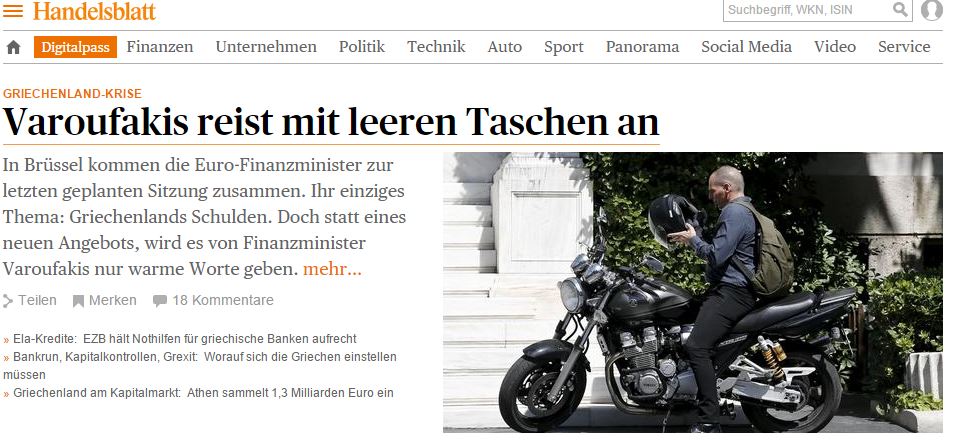Open the Digitalpass tab

coord(75,47)
